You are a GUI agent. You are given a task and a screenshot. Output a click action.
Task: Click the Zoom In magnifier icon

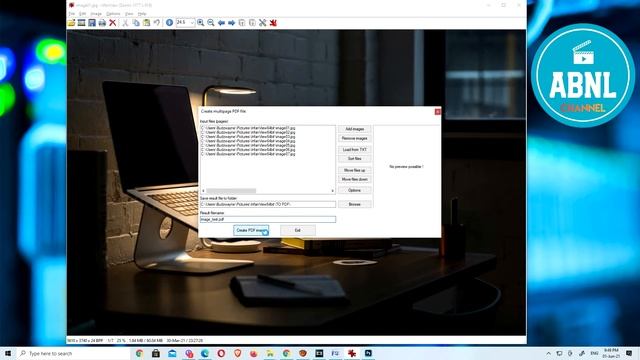pos(200,23)
